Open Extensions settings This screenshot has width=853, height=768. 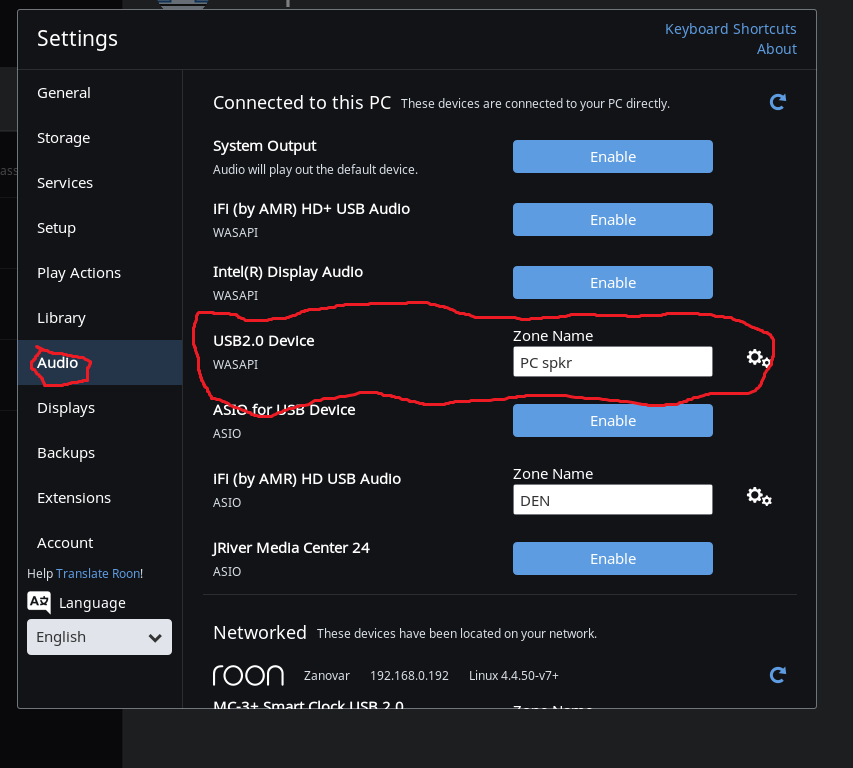(x=100, y=498)
